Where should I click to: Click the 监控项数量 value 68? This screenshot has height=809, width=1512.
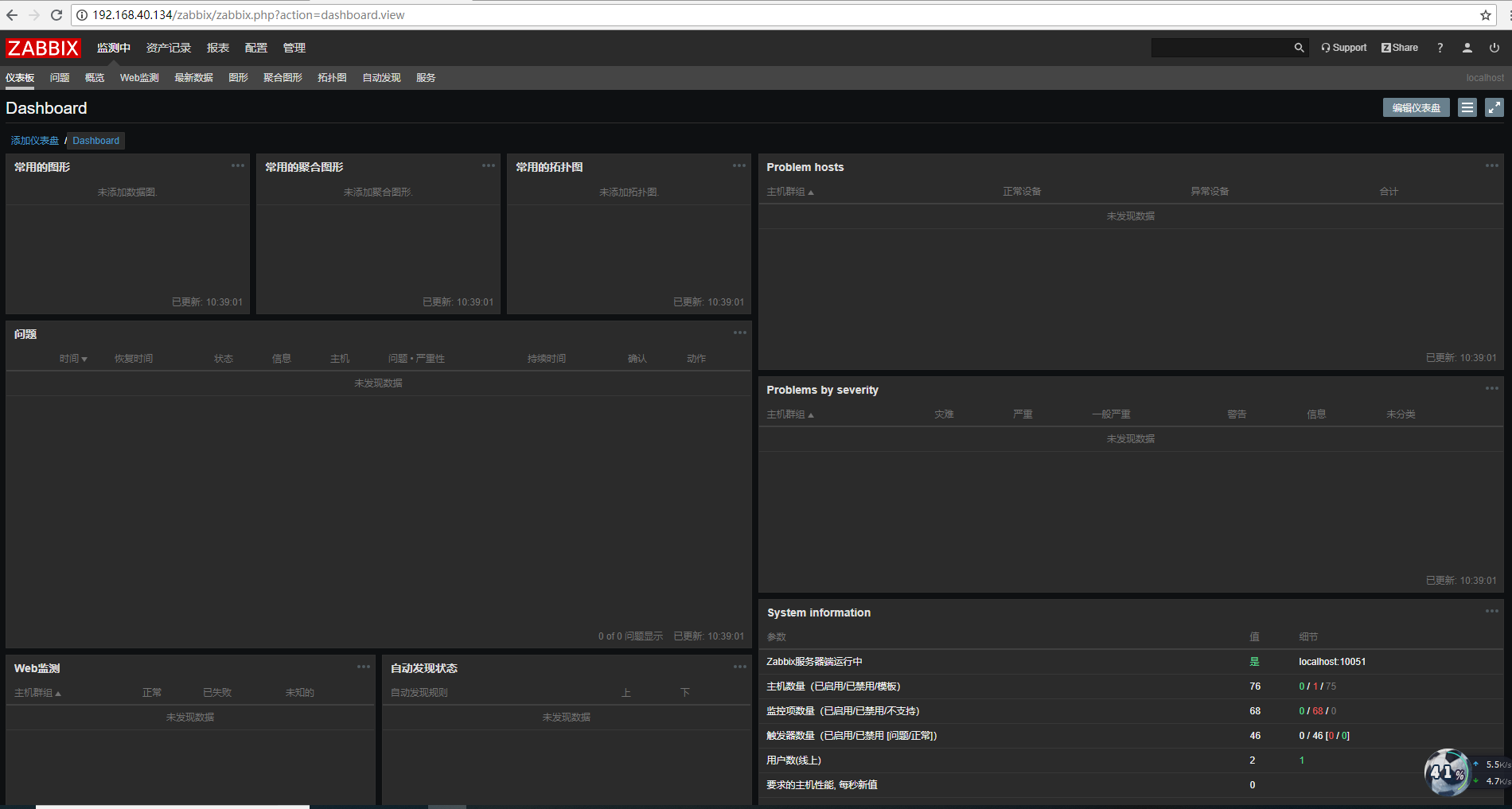coord(1255,711)
